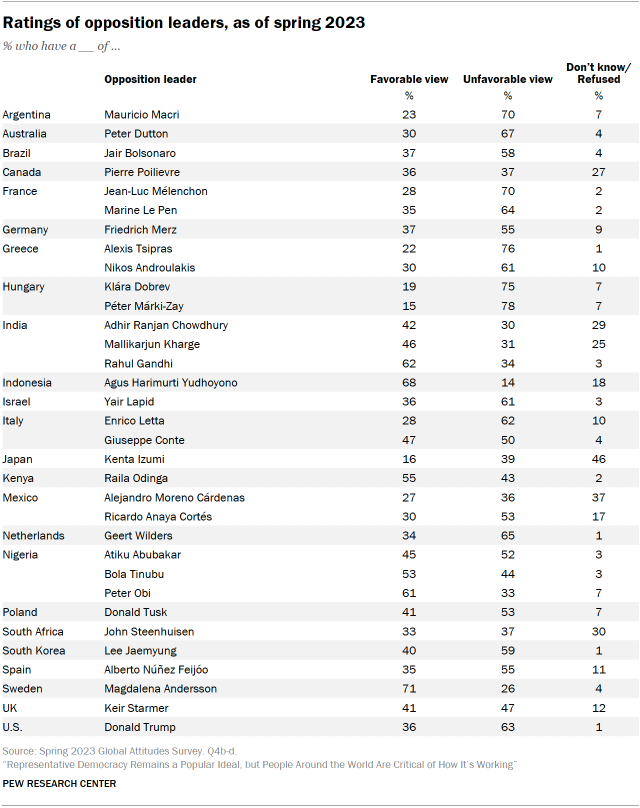The width and height of the screenshot is (640, 808).
Task: Click Agus Harimurti Yudhoyono's favorable percentage
Action: (x=409, y=382)
